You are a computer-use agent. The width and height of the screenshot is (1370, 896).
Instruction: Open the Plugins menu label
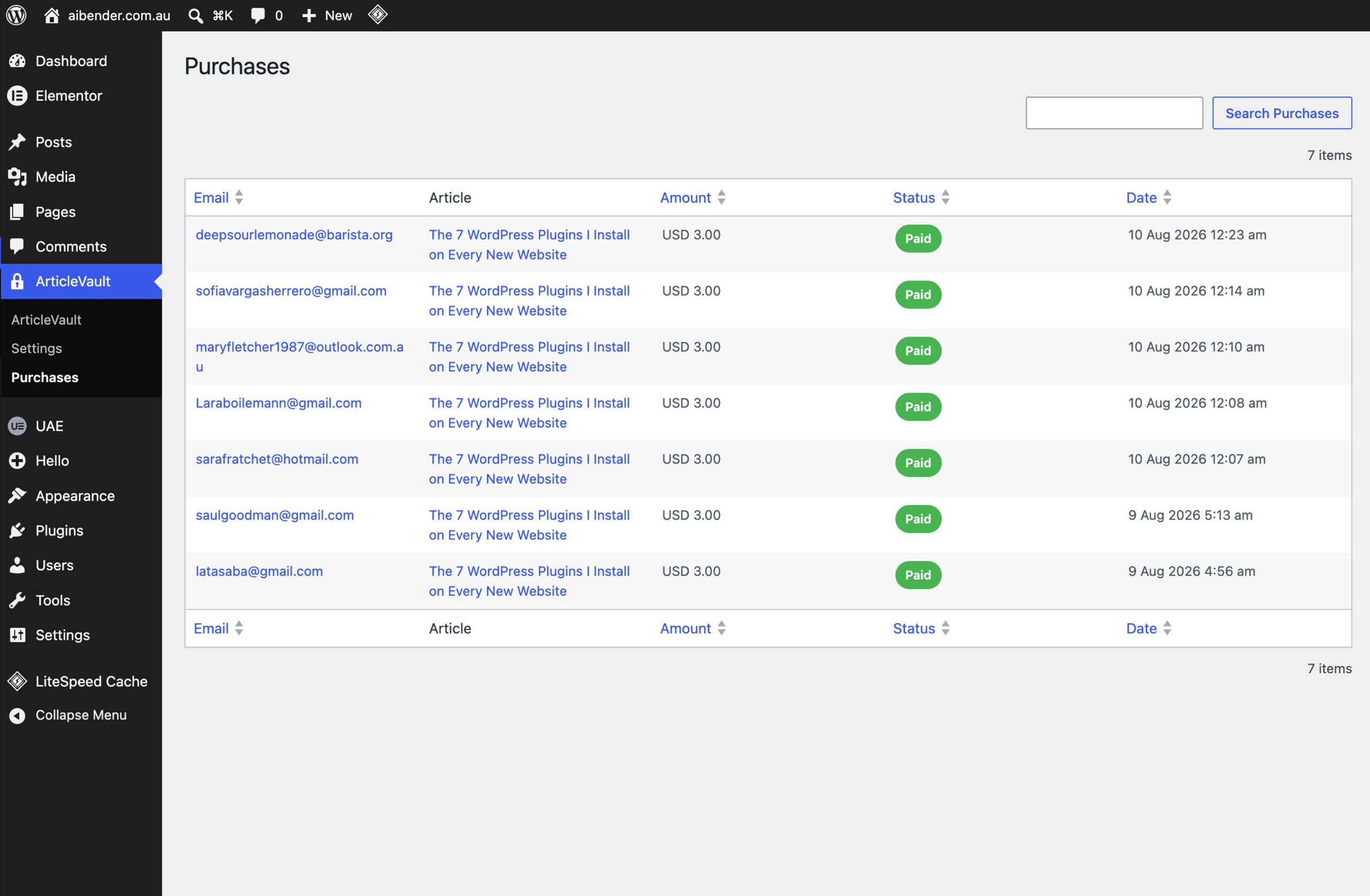point(59,531)
